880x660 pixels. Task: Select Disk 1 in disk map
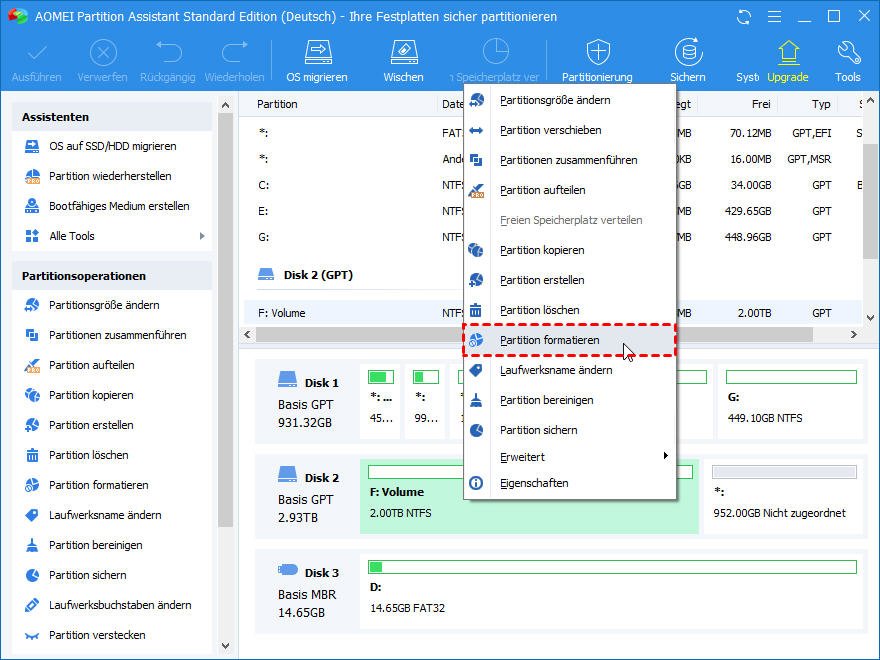point(308,402)
